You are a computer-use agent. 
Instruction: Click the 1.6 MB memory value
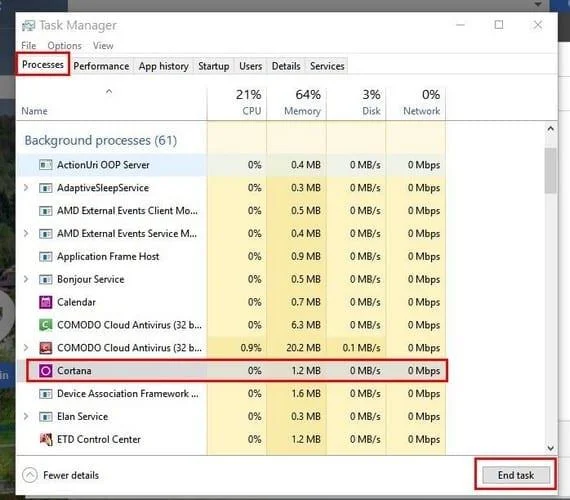click(x=306, y=393)
